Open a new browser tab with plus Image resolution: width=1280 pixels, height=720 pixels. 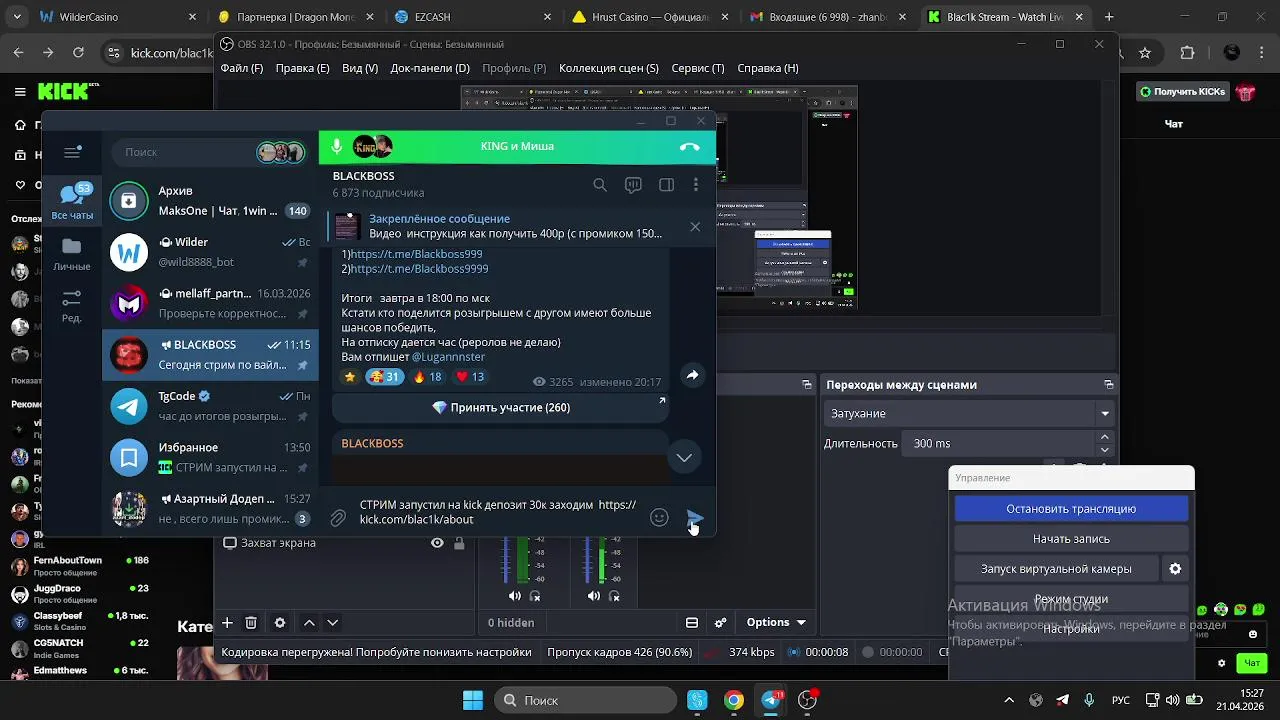tap(1108, 17)
